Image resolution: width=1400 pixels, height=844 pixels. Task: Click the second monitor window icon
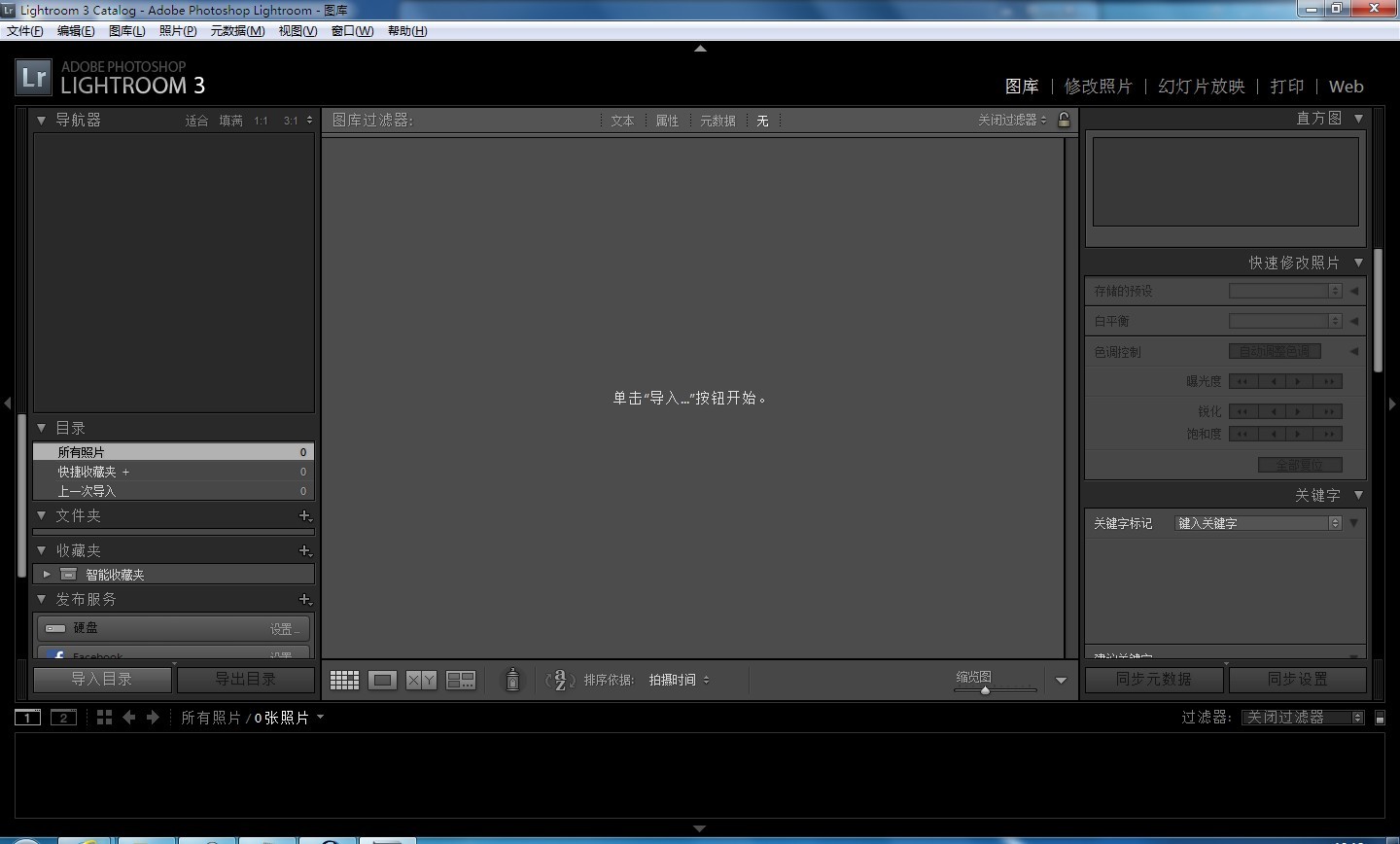pos(63,718)
